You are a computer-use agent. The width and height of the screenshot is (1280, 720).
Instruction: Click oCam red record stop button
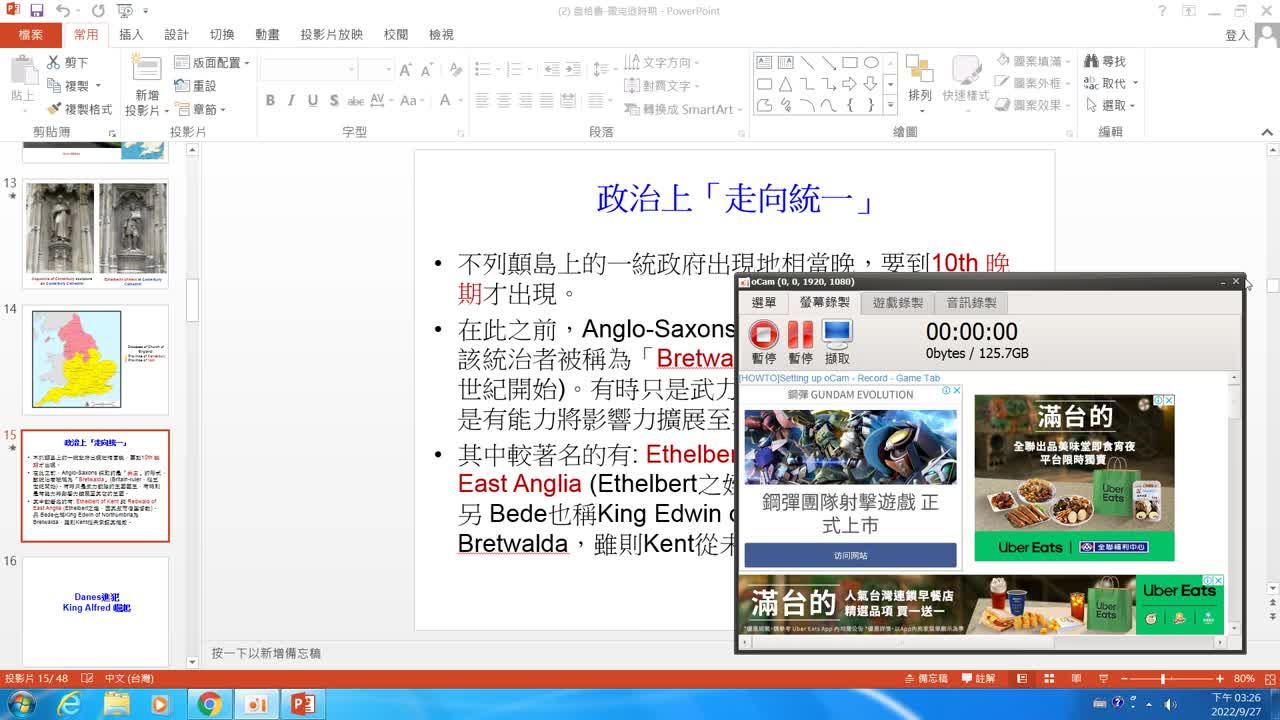764,334
